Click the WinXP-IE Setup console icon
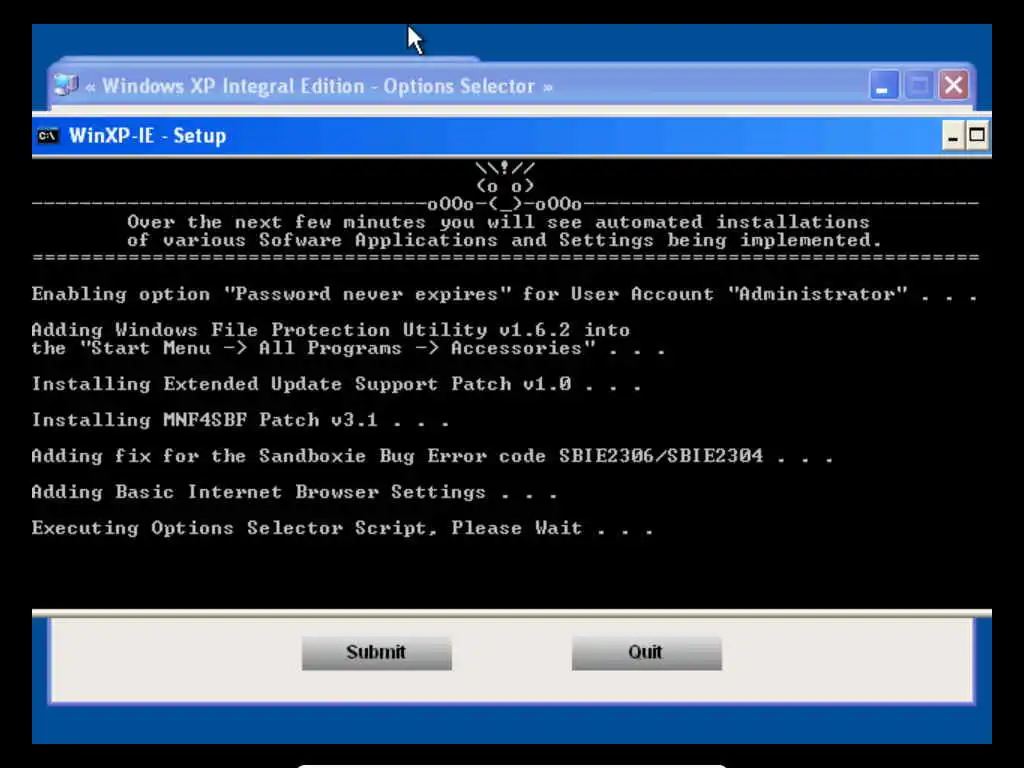 48,136
